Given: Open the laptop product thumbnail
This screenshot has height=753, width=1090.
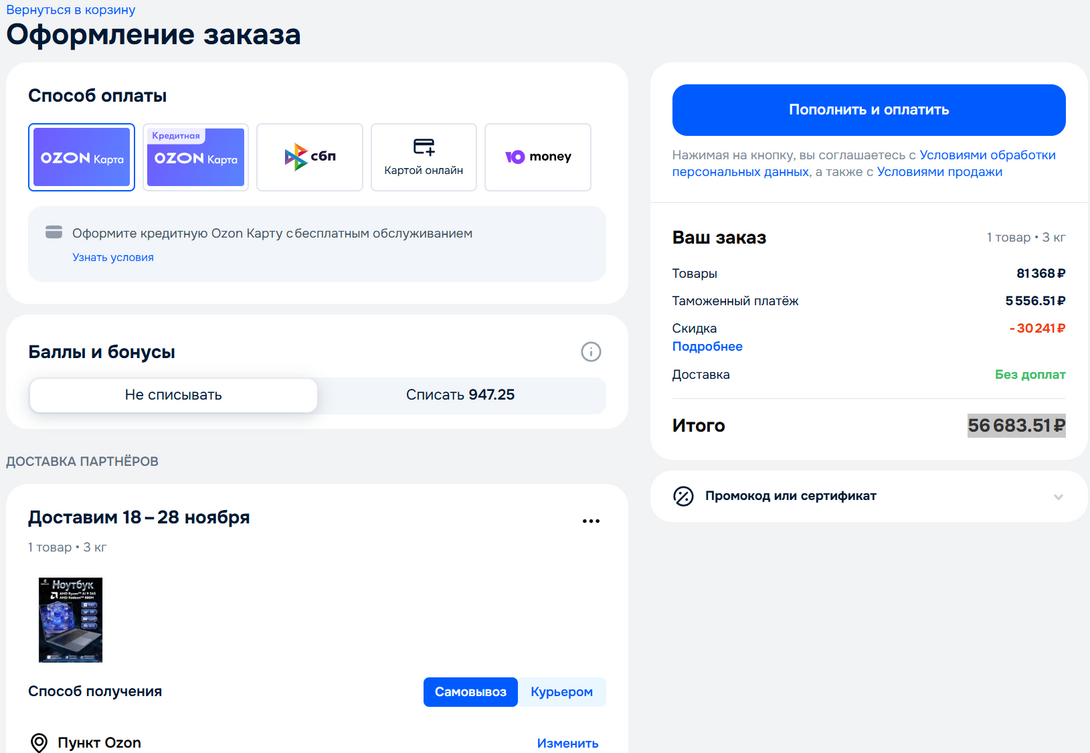Looking at the screenshot, I should pos(70,620).
